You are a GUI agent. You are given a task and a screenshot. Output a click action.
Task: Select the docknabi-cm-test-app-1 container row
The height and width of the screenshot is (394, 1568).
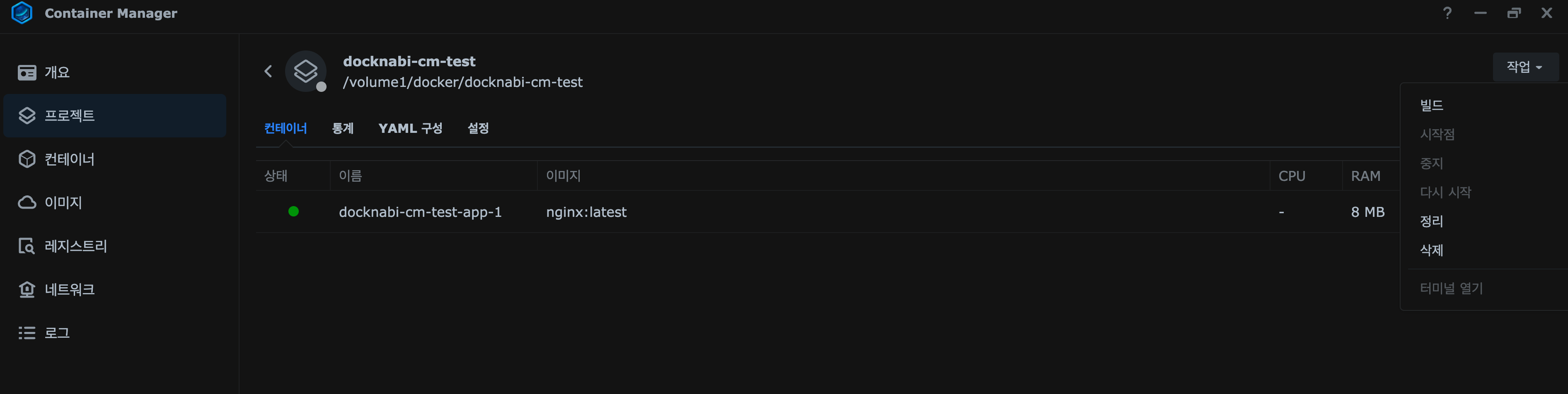click(420, 212)
